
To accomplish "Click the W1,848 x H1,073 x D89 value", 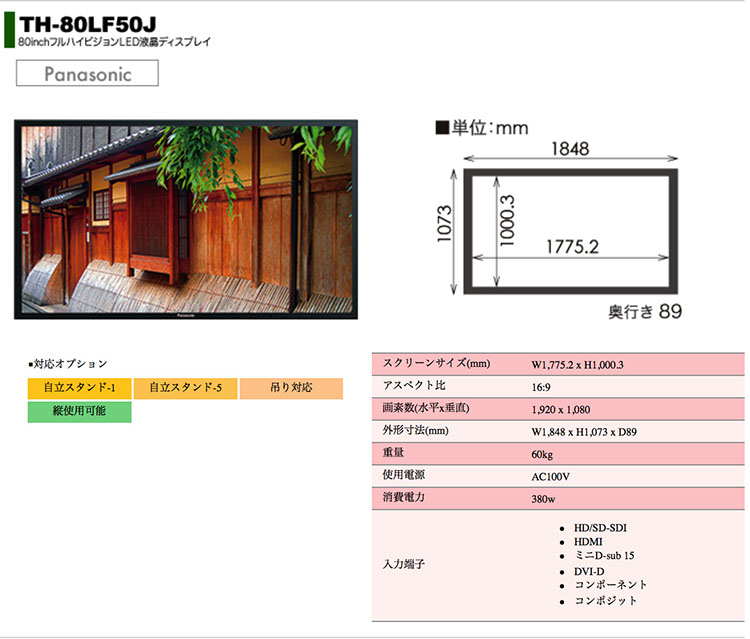I will (x=584, y=432).
